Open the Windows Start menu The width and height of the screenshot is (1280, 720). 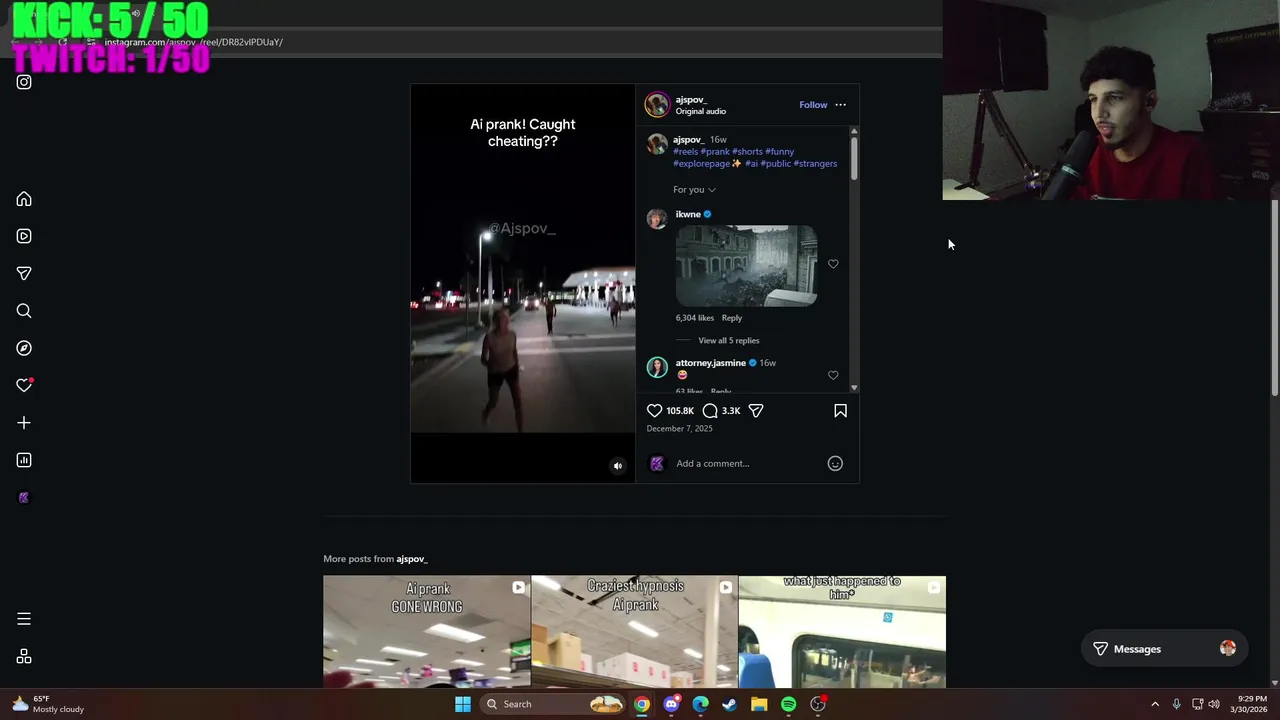point(462,704)
